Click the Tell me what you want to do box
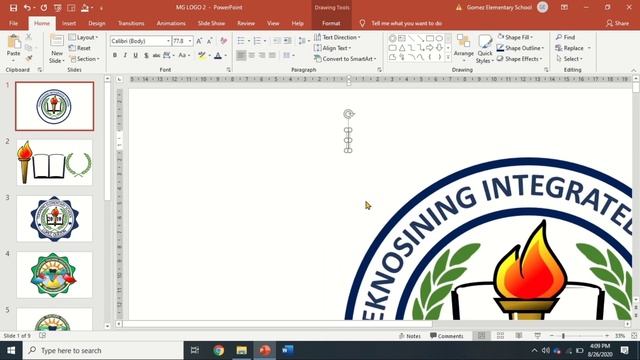This screenshot has width=640, height=360. tap(407, 23)
